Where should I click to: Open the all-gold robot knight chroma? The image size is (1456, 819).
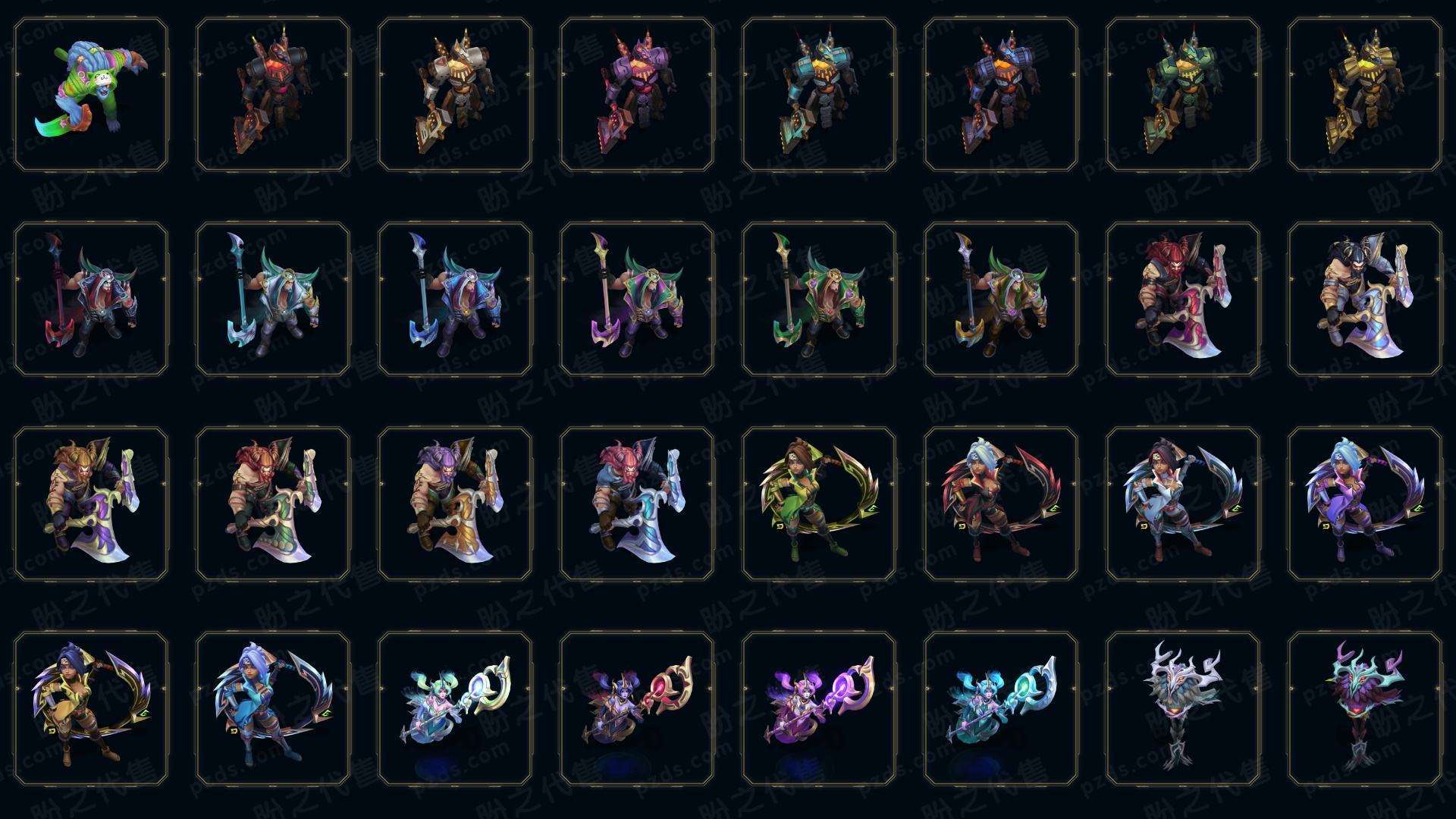1365,95
